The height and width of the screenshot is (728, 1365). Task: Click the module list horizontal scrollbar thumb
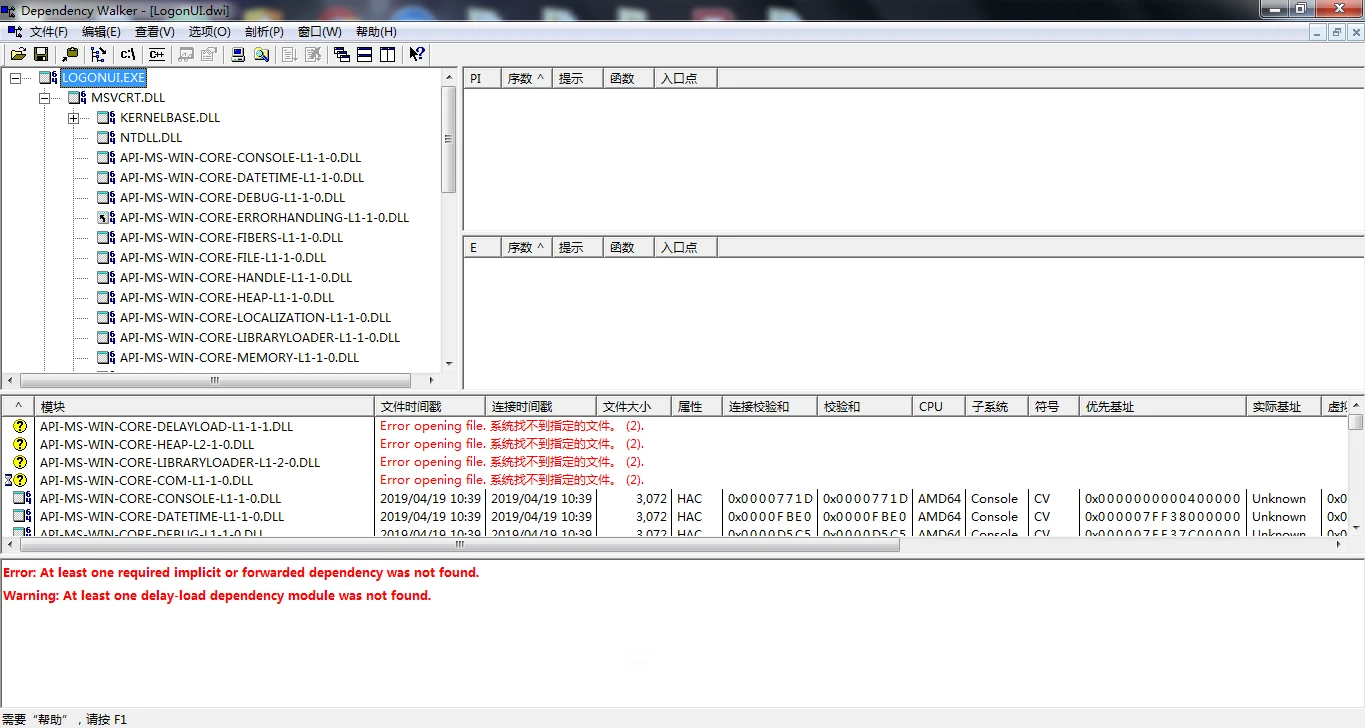point(459,545)
